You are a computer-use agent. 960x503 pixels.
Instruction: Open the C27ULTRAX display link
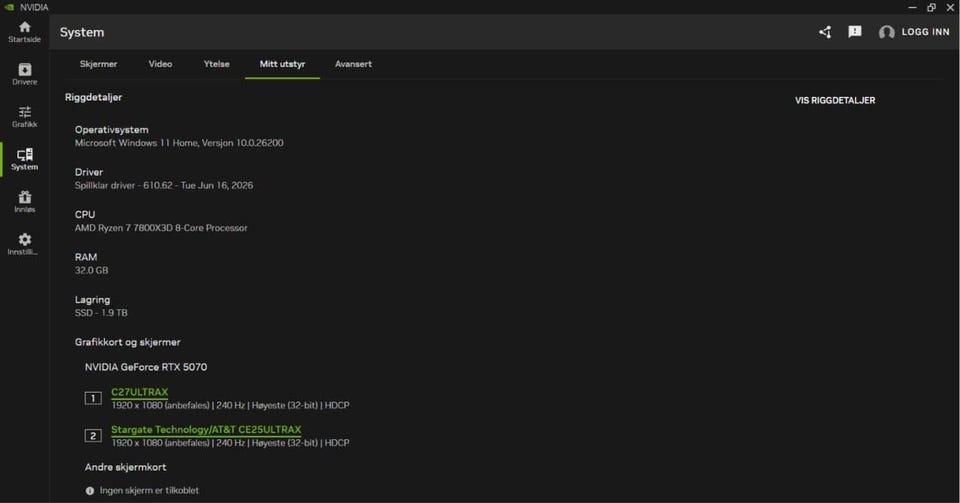140,392
